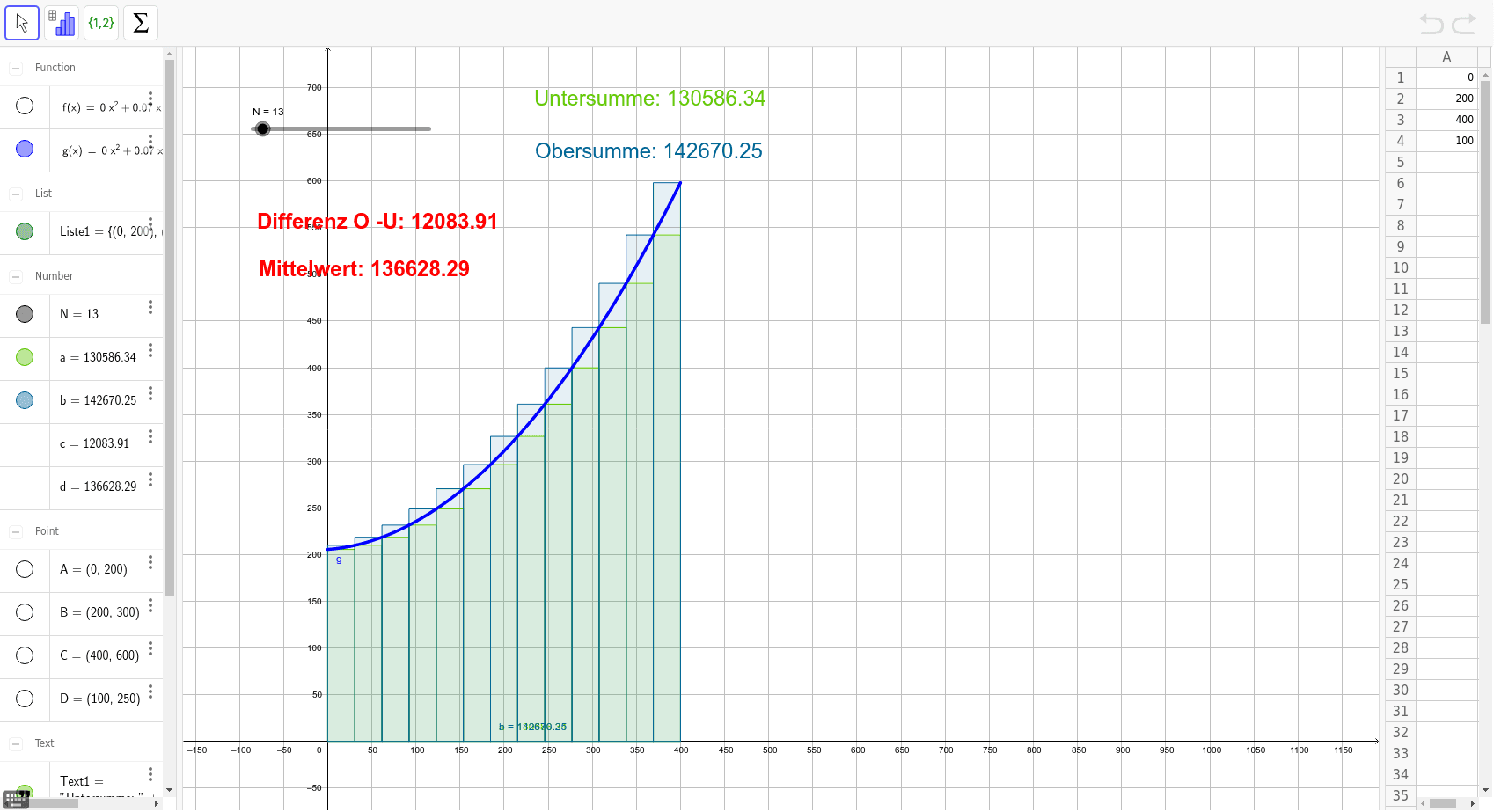
Task: Click the Untersumme text in graph
Action: [x=650, y=98]
